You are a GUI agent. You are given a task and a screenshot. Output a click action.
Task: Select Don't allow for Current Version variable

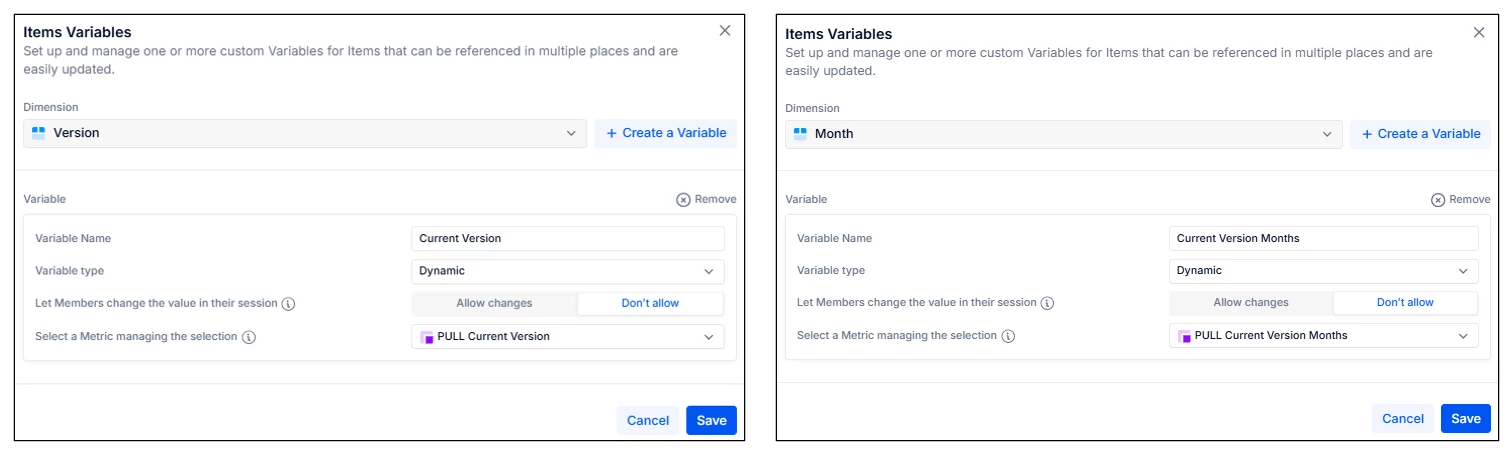tap(650, 303)
